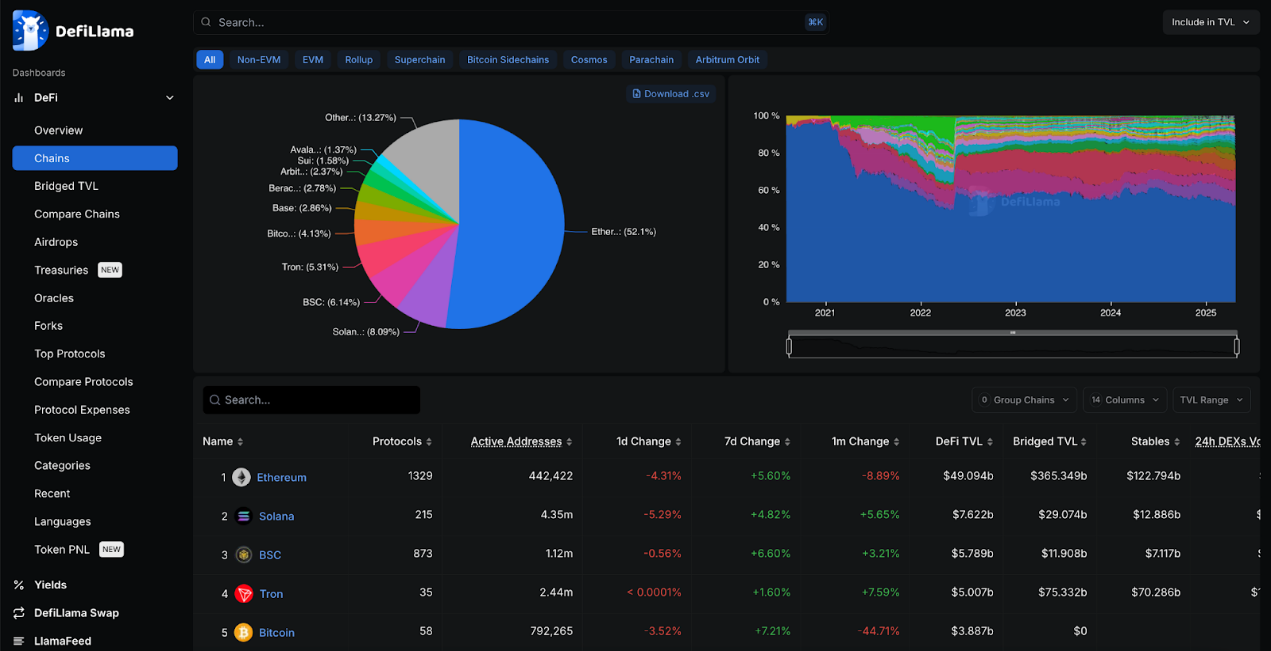This screenshot has width=1271, height=651.
Task: Click the Bitcoin chain logo icon
Action: [x=243, y=633]
